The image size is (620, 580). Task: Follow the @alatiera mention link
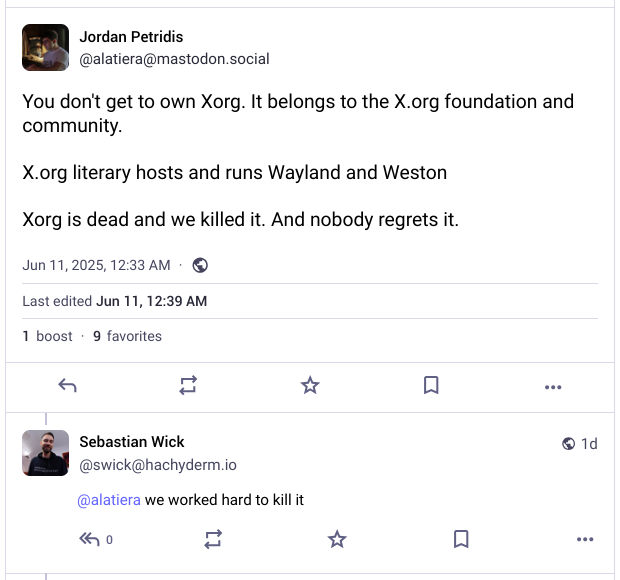click(108, 499)
